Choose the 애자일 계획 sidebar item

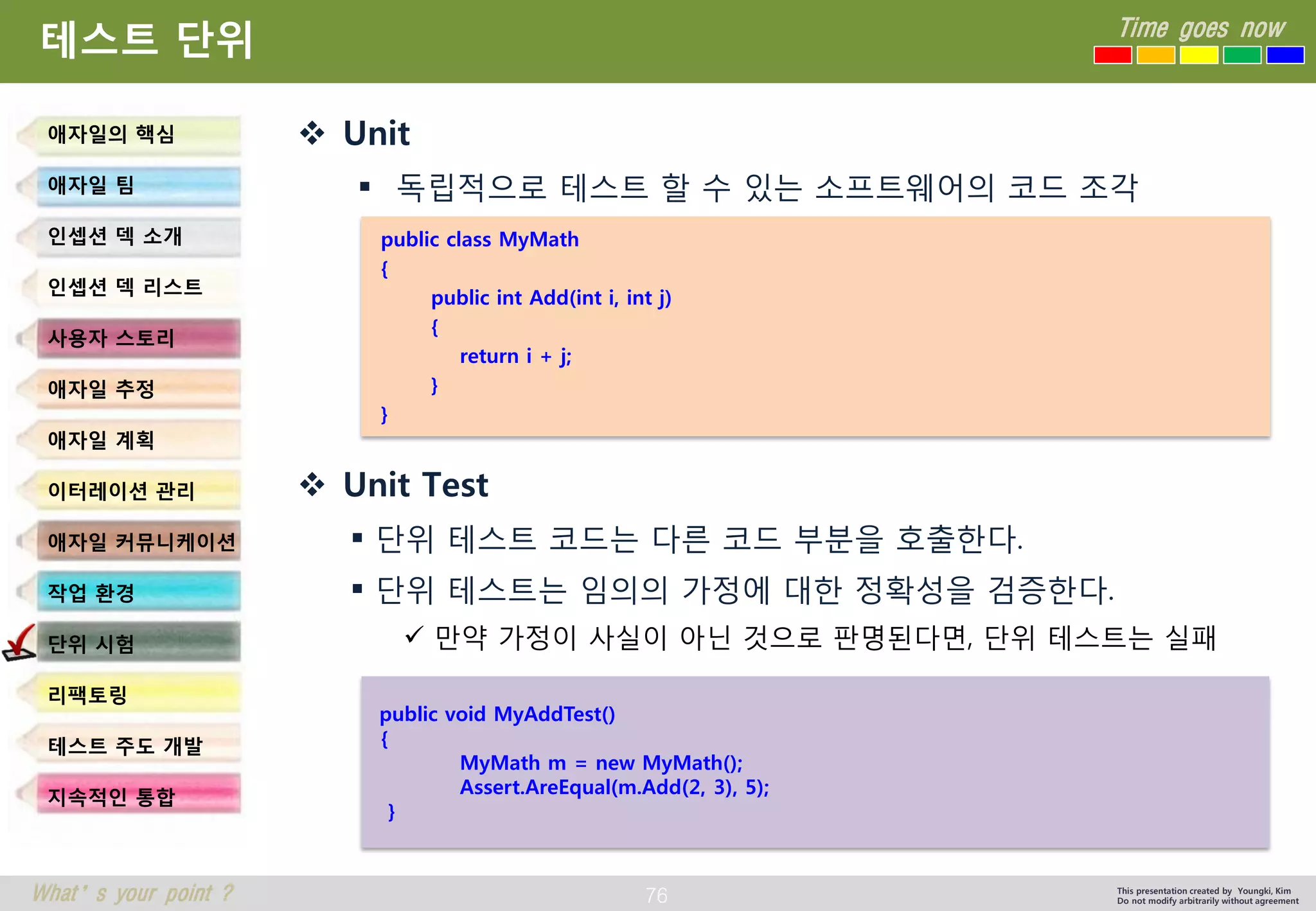129,441
